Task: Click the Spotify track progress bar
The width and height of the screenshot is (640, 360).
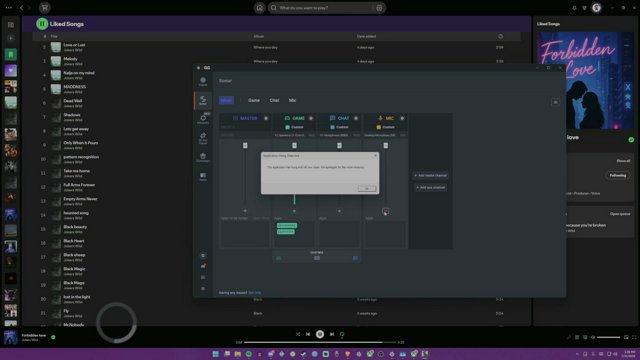Action: [320, 342]
